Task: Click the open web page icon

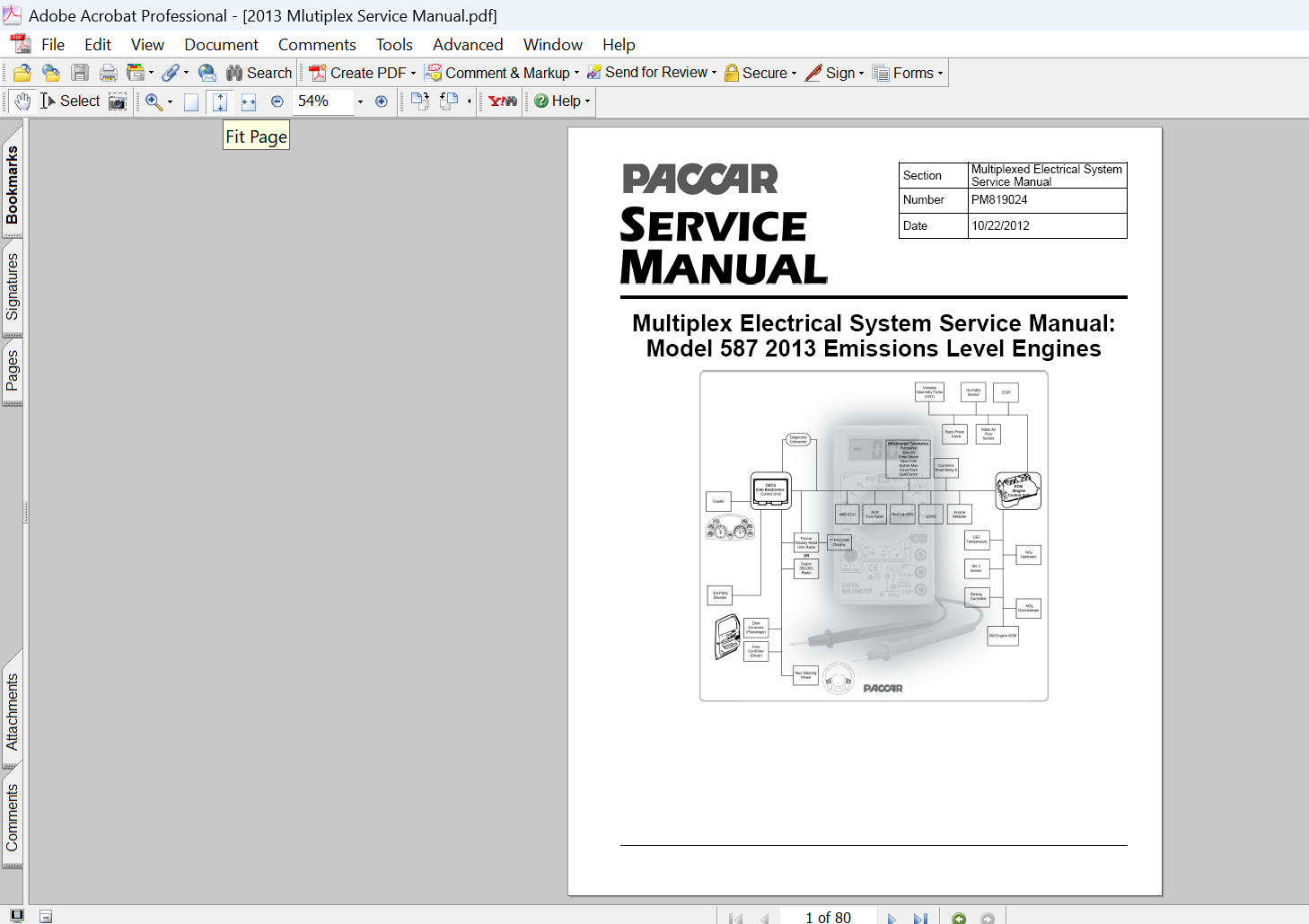Action: click(51, 73)
